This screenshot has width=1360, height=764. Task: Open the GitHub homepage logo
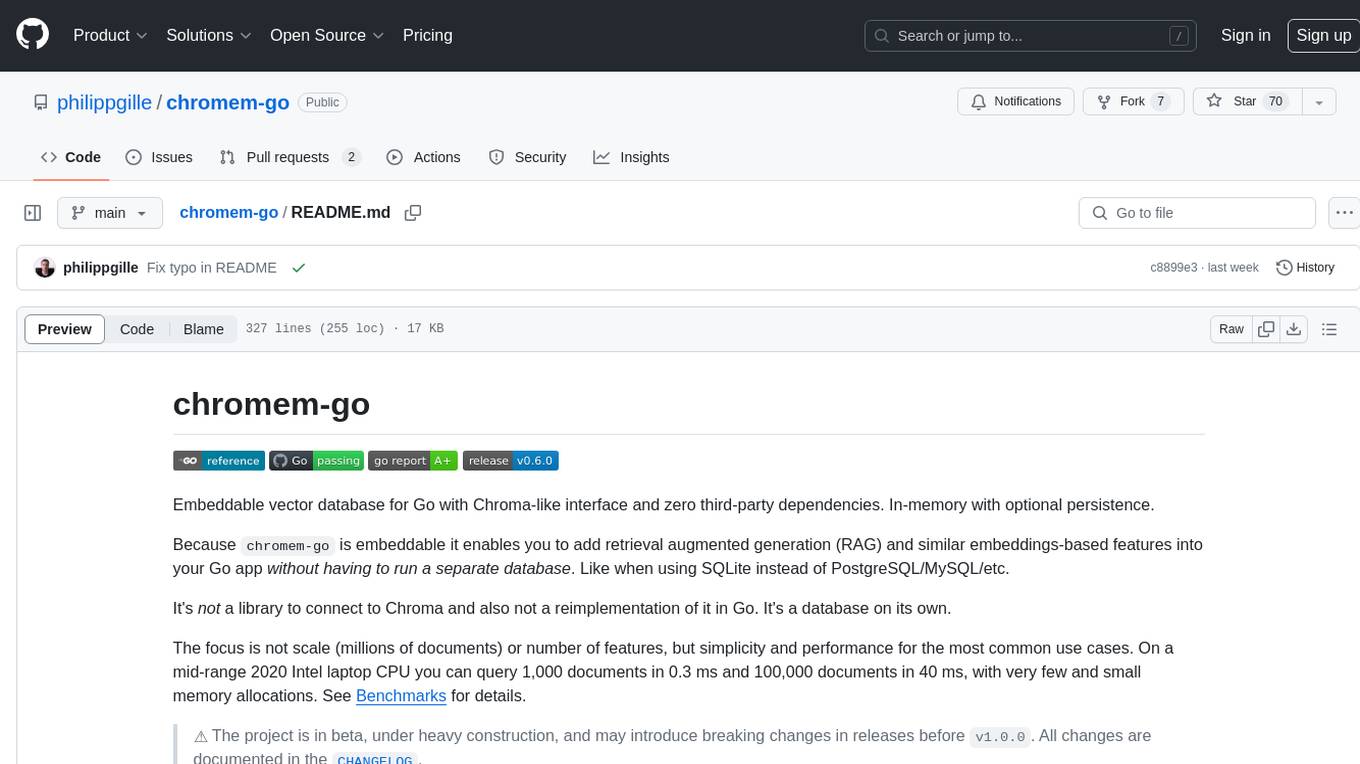click(x=32, y=35)
